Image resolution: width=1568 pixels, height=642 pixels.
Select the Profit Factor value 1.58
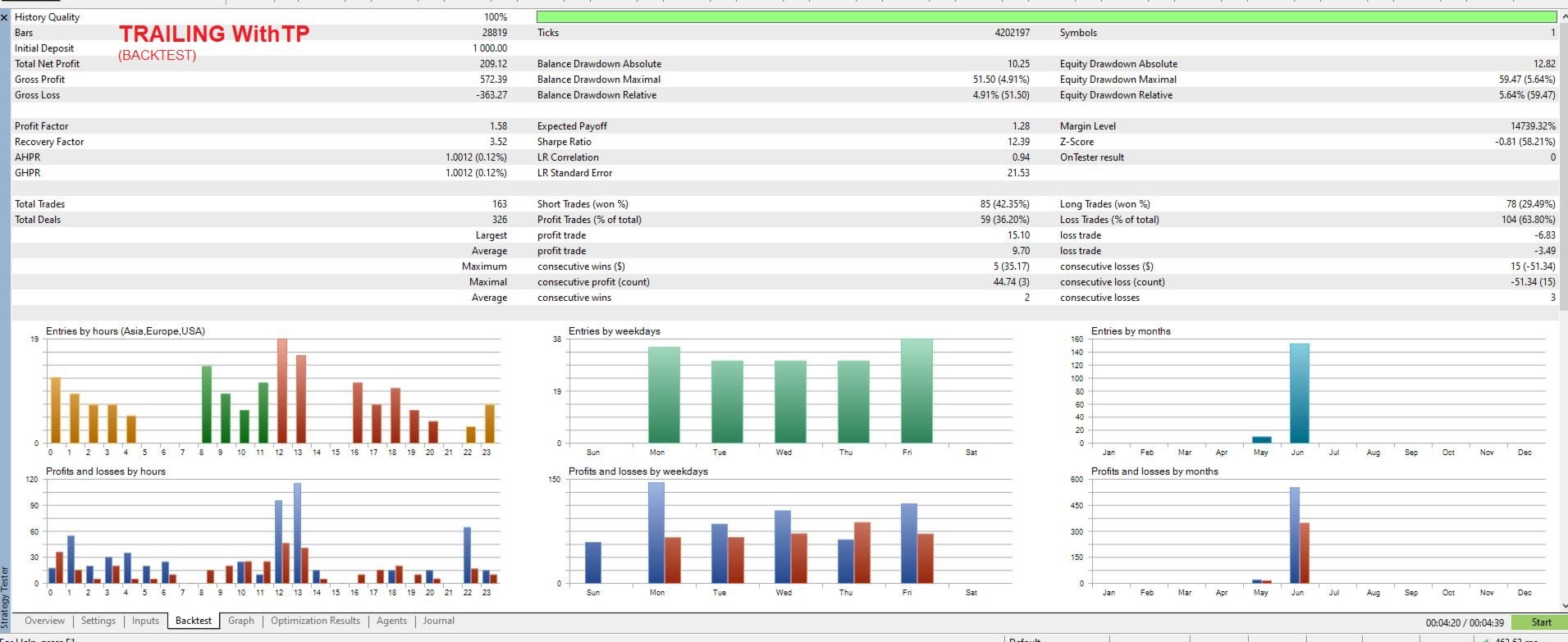[498, 126]
